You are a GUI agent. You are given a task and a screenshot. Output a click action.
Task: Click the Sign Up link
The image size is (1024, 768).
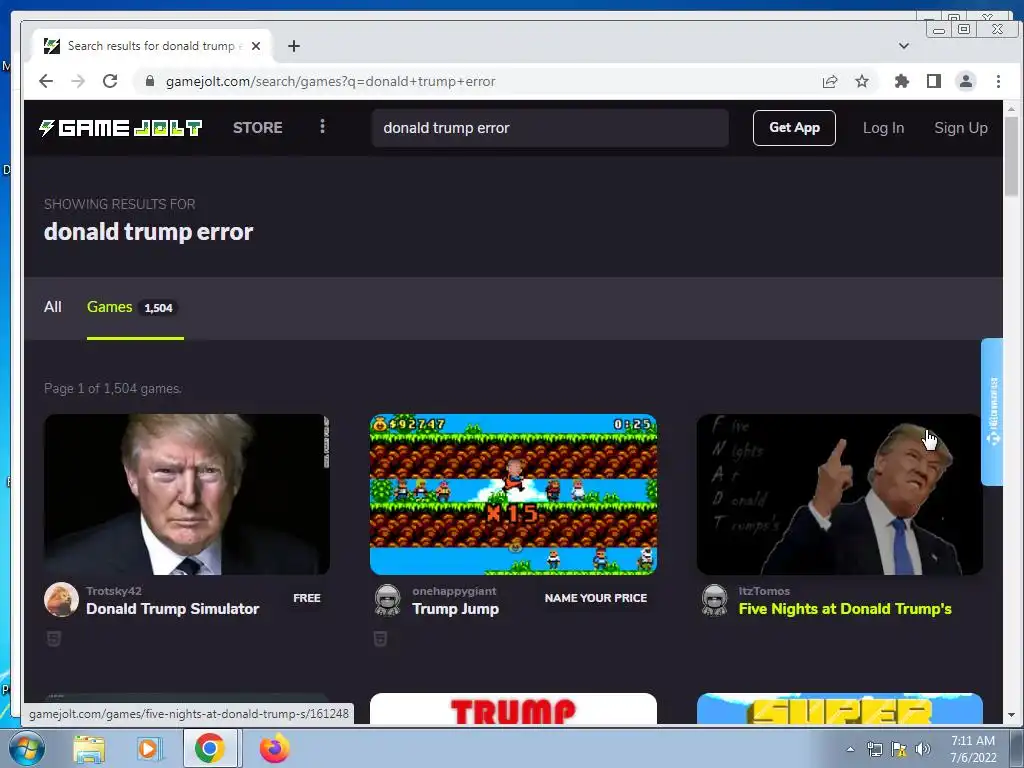(961, 128)
